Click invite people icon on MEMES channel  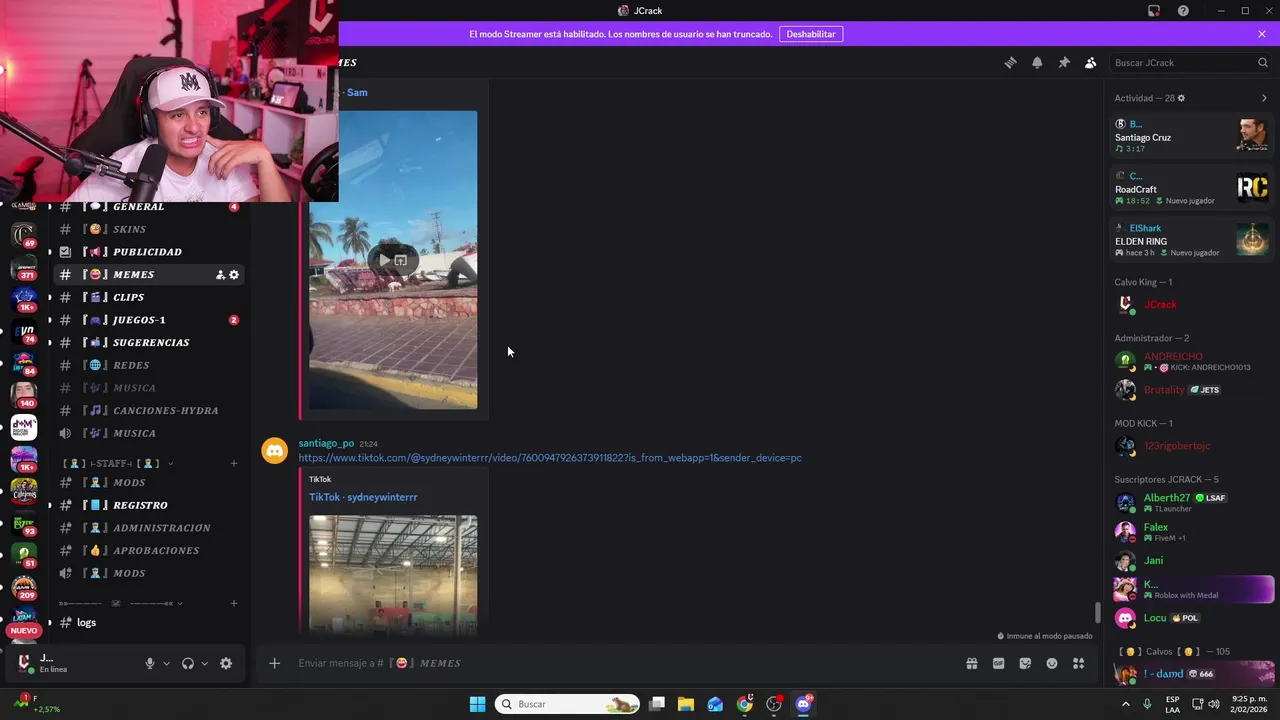(220, 275)
